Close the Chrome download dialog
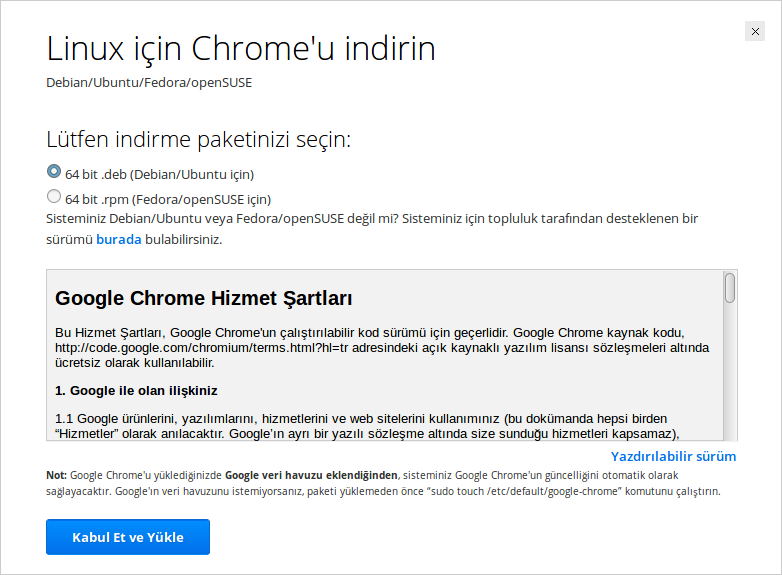The height and width of the screenshot is (575, 782). click(x=755, y=31)
